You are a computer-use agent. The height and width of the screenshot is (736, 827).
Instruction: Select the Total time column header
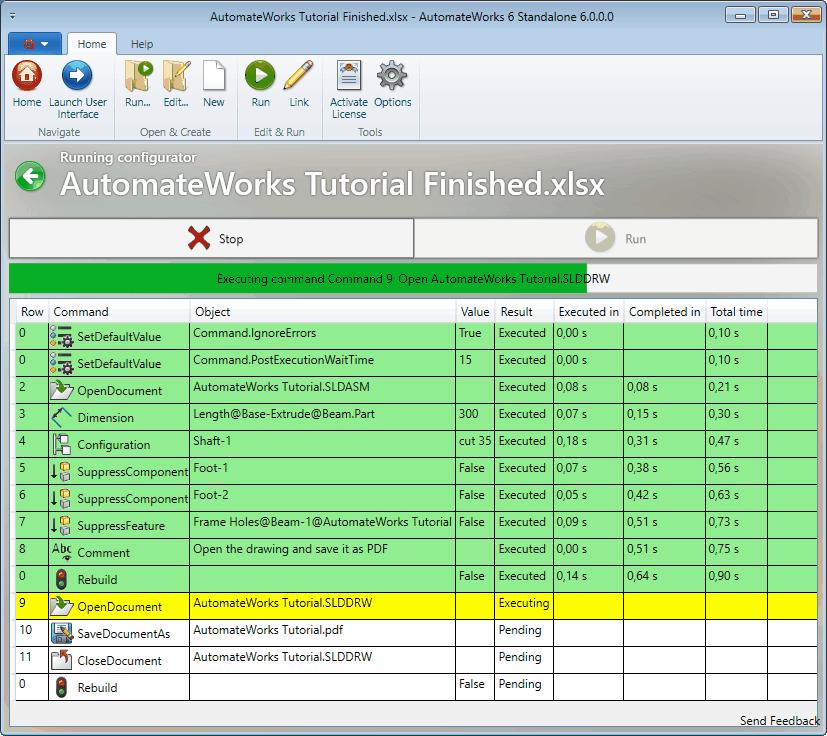[736, 312]
